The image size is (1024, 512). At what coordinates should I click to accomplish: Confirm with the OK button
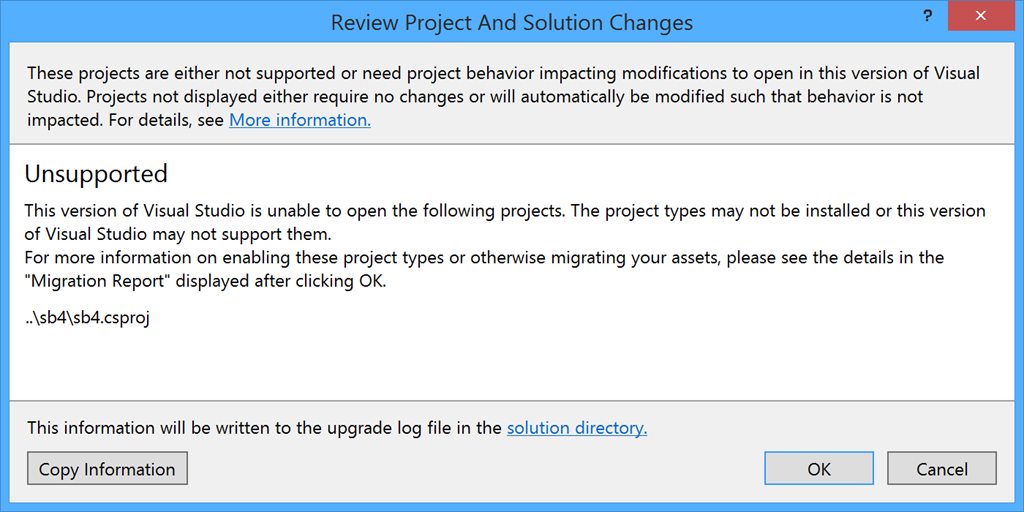(818, 469)
